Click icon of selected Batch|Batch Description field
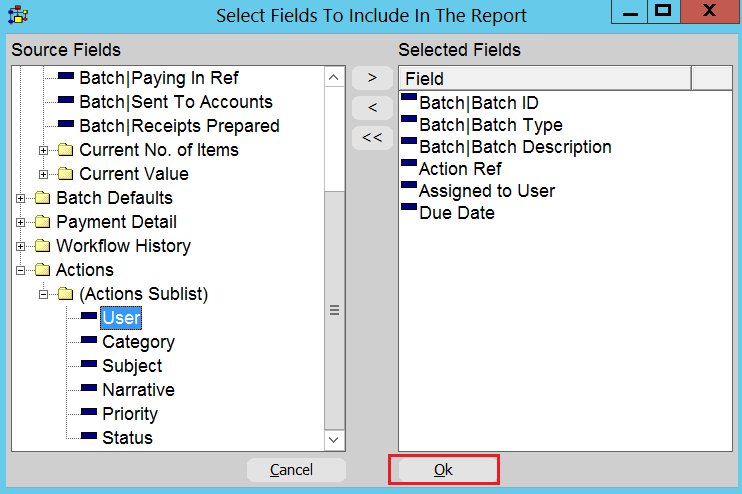The width and height of the screenshot is (742, 494). (409, 141)
